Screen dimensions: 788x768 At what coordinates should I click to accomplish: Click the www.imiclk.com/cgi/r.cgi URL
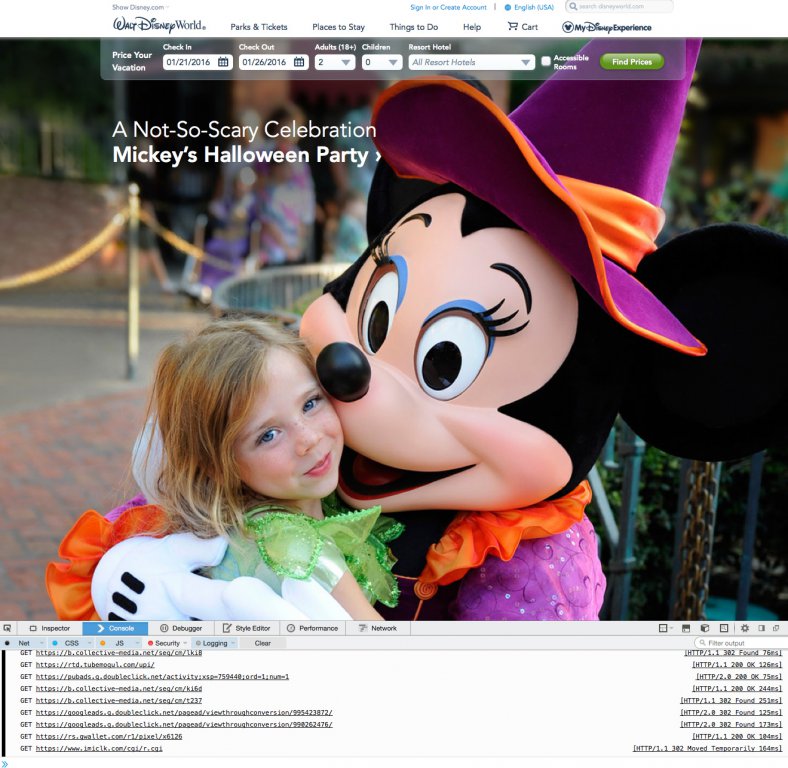pos(99,748)
